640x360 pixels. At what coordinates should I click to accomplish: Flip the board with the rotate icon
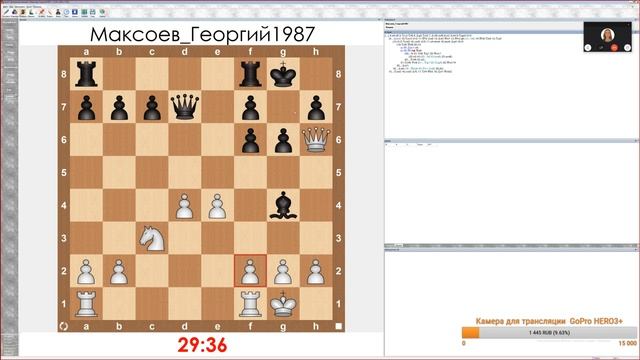coord(64,326)
